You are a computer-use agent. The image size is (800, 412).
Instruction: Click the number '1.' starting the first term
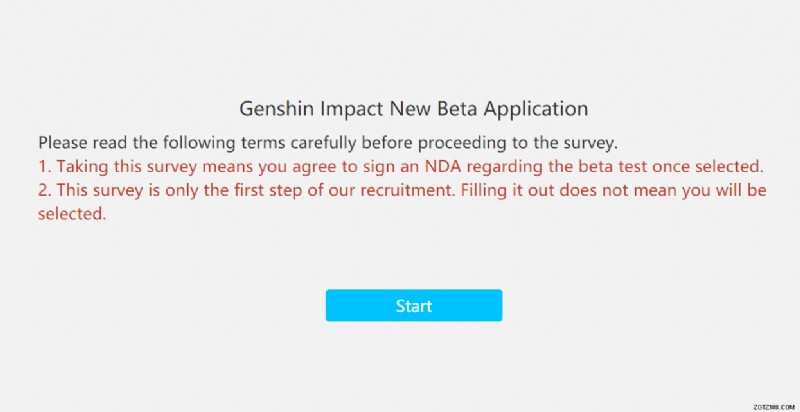point(45,166)
